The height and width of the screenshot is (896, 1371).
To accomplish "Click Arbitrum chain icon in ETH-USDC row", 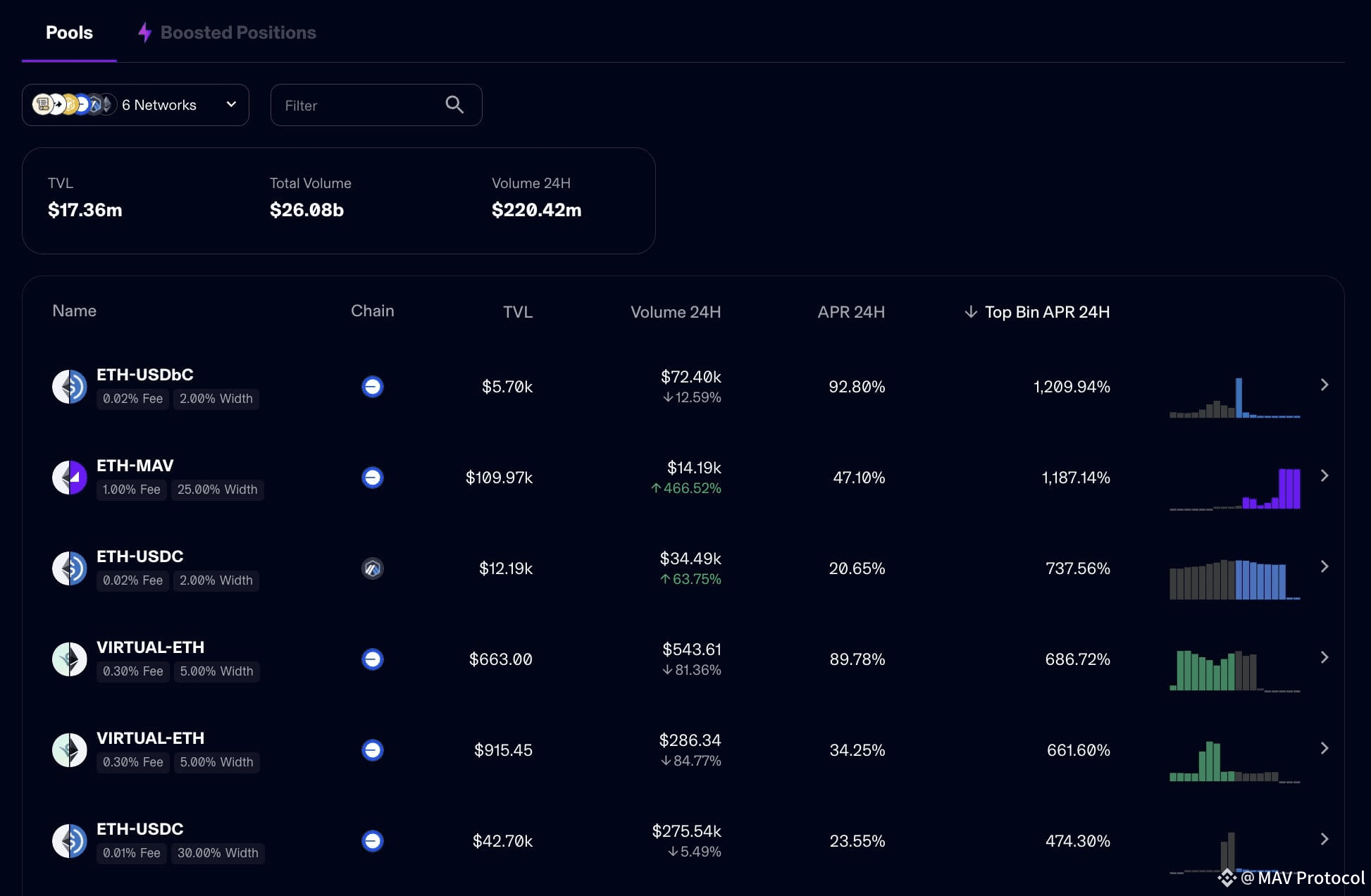I will [372, 568].
